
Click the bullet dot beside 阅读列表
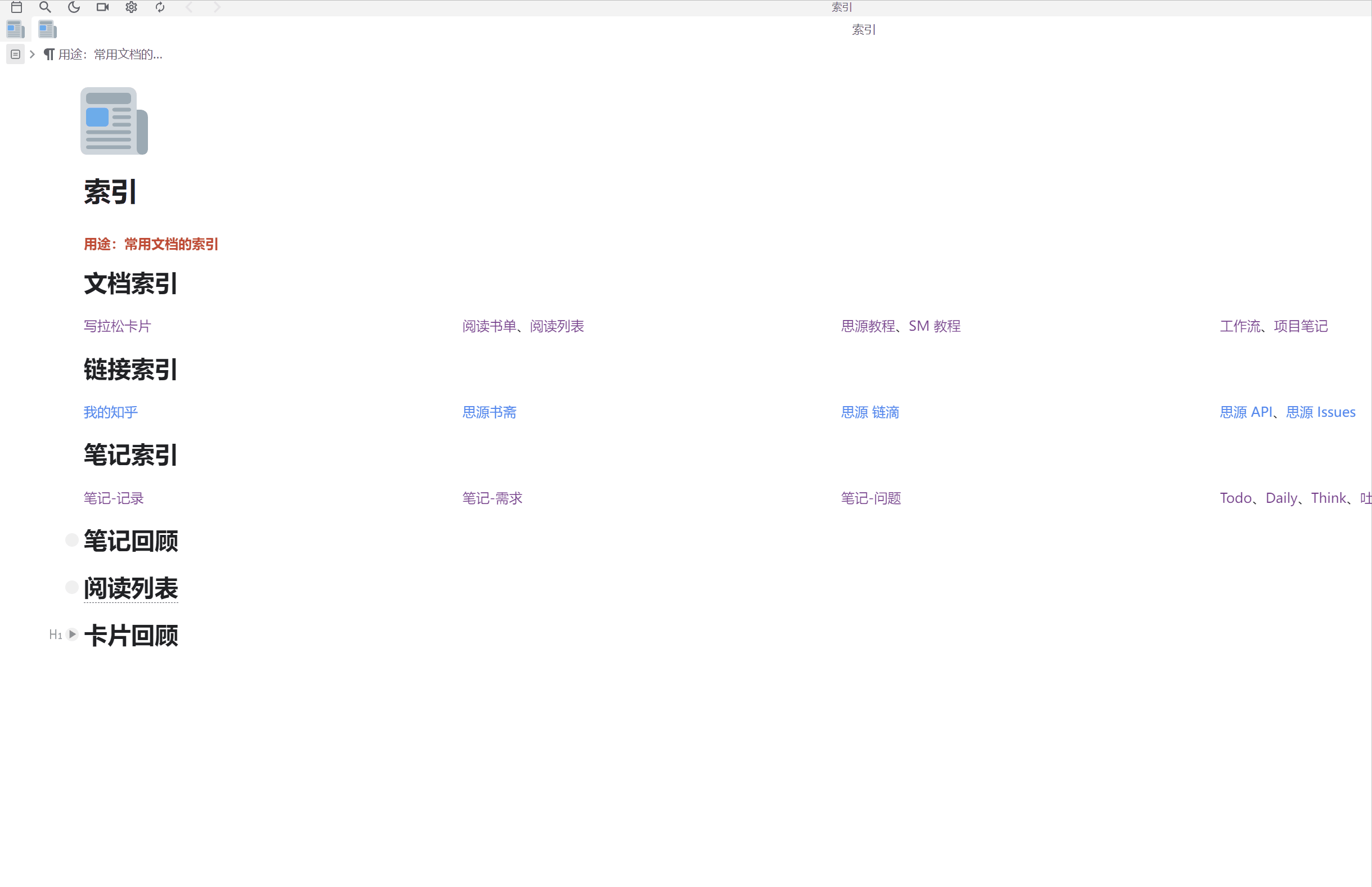71,587
